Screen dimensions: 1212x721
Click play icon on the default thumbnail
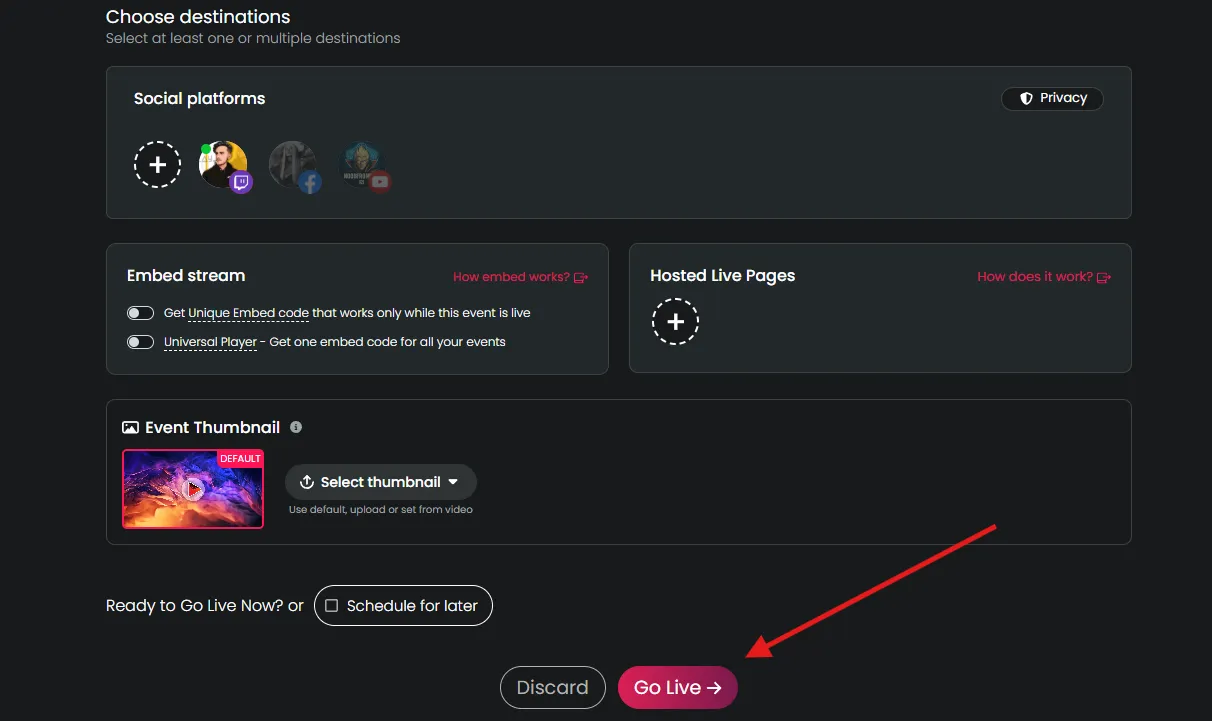(194, 489)
